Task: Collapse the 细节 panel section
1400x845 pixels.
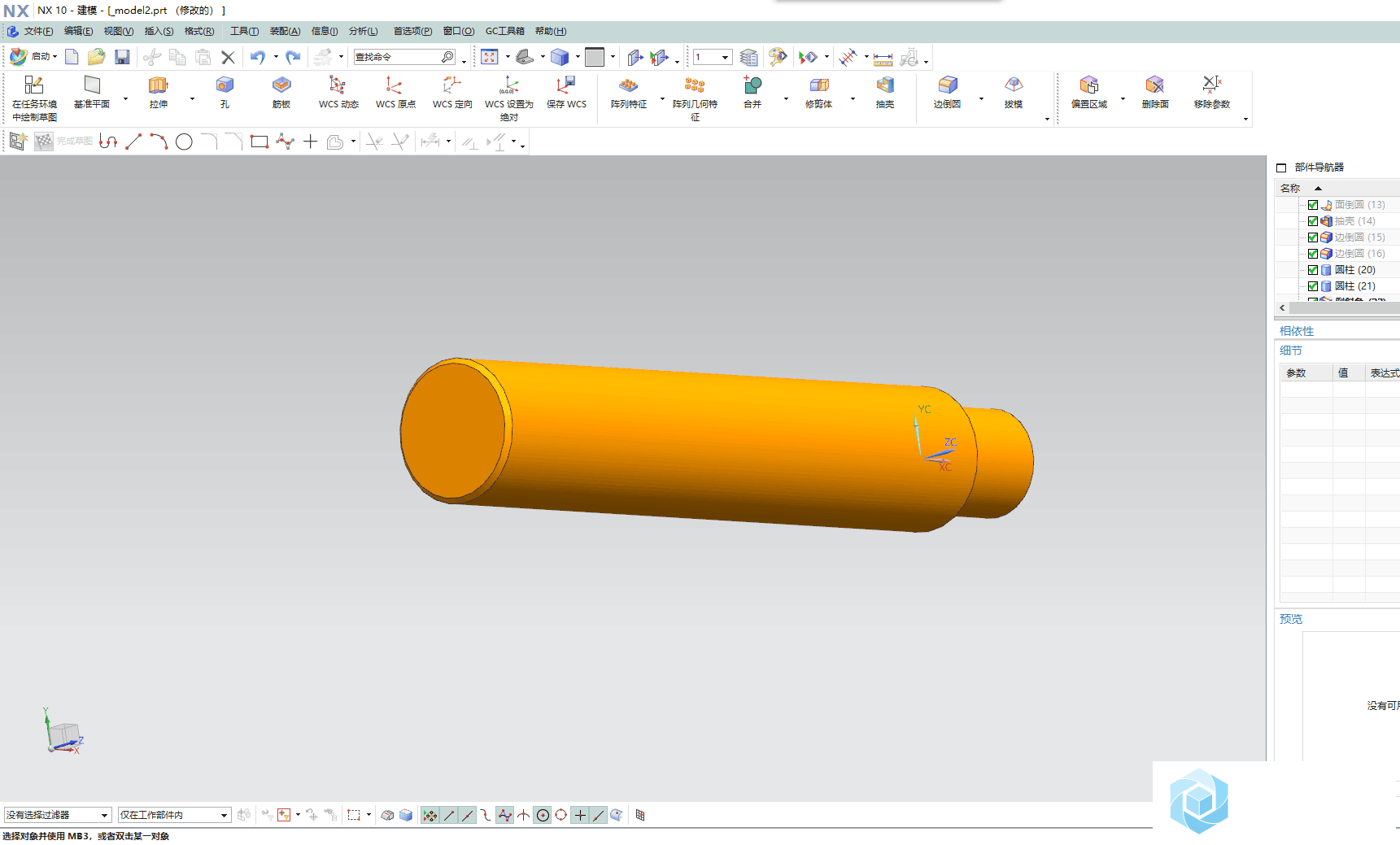Action: (x=1291, y=351)
